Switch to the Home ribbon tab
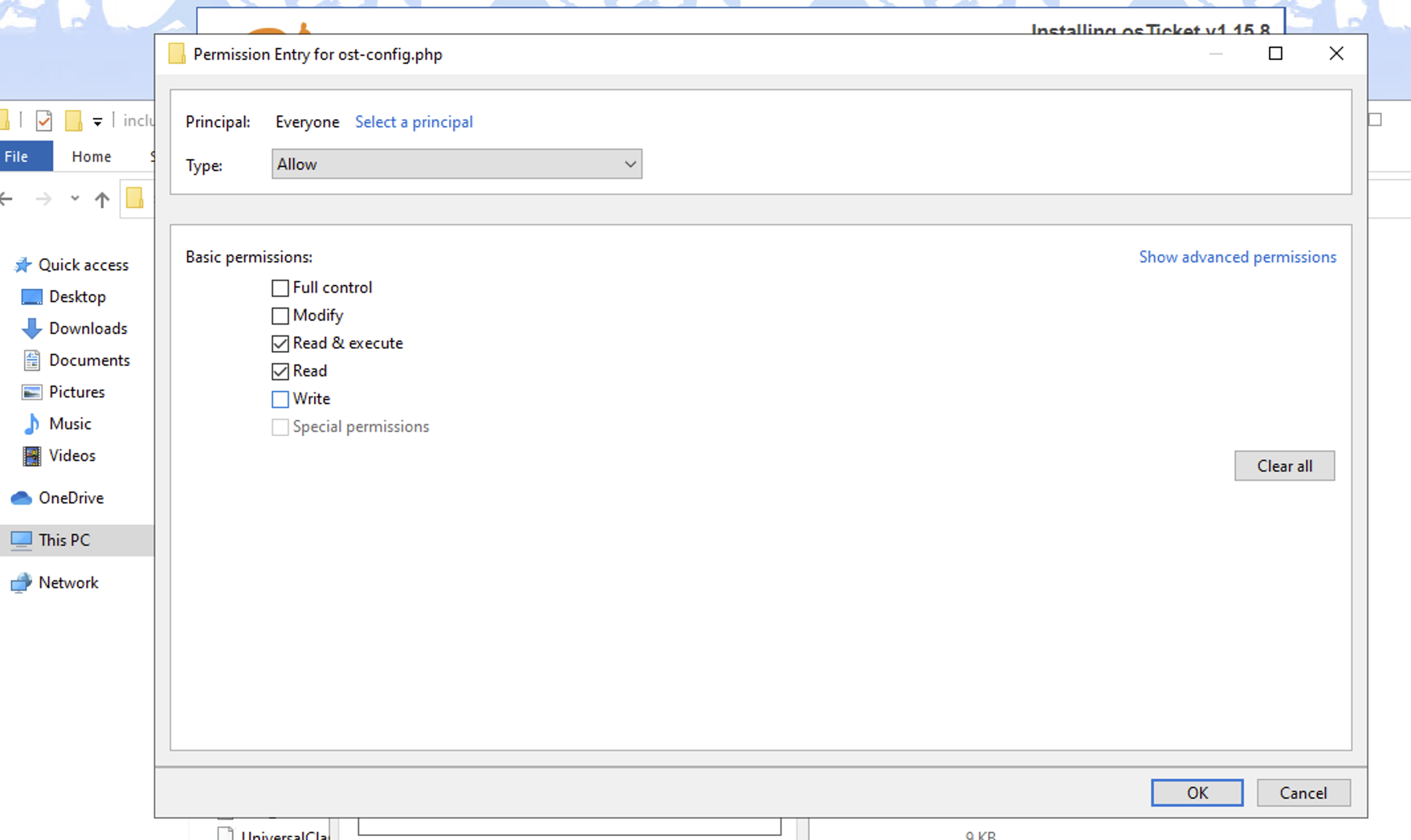This screenshot has width=1411, height=840. pyautogui.click(x=91, y=157)
